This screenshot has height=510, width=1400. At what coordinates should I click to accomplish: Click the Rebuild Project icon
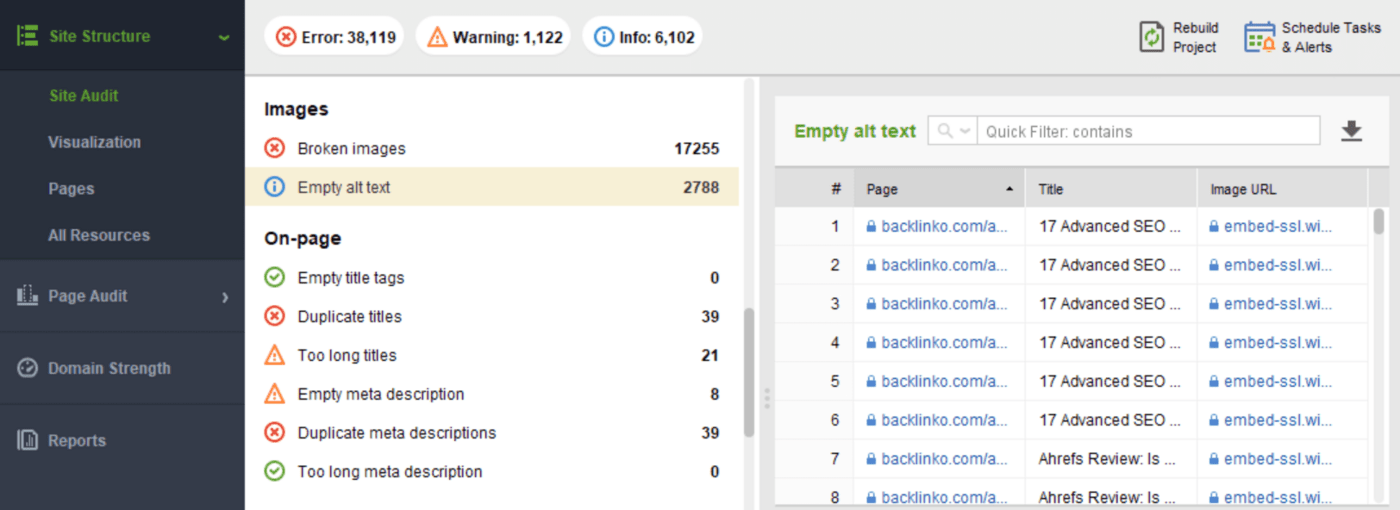pos(1152,37)
